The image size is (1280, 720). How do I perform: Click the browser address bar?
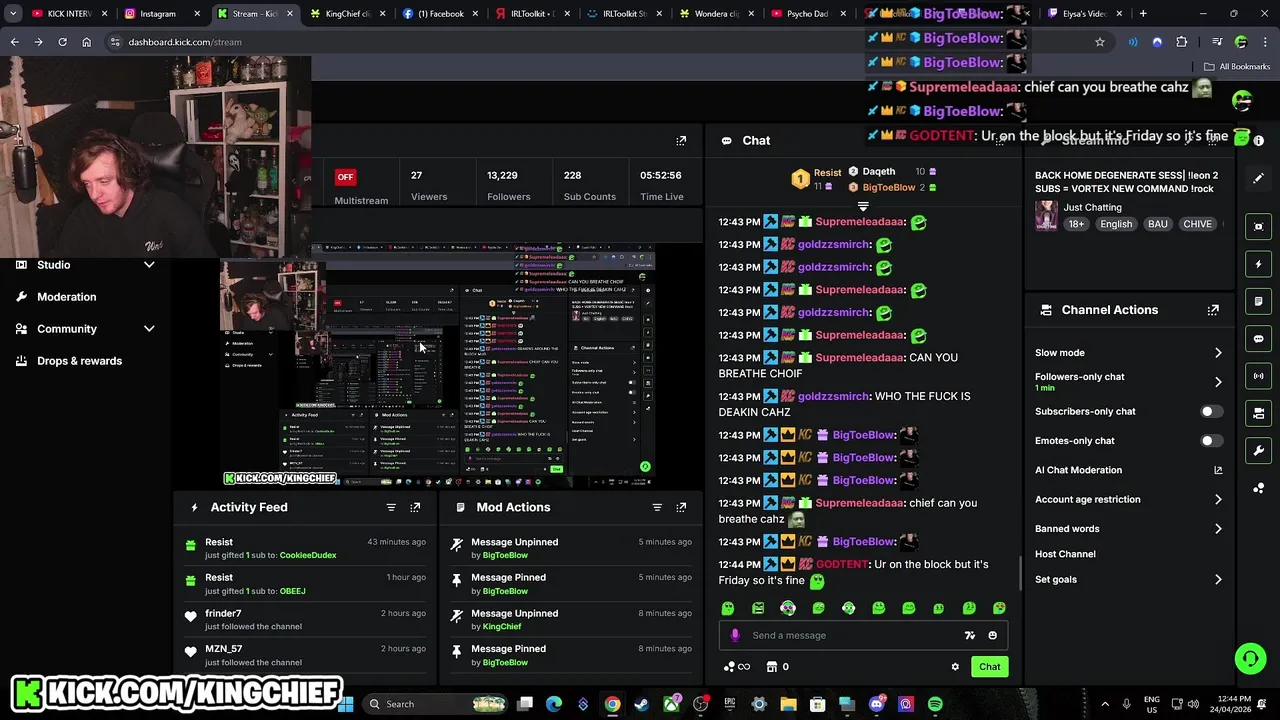click(x=600, y=42)
